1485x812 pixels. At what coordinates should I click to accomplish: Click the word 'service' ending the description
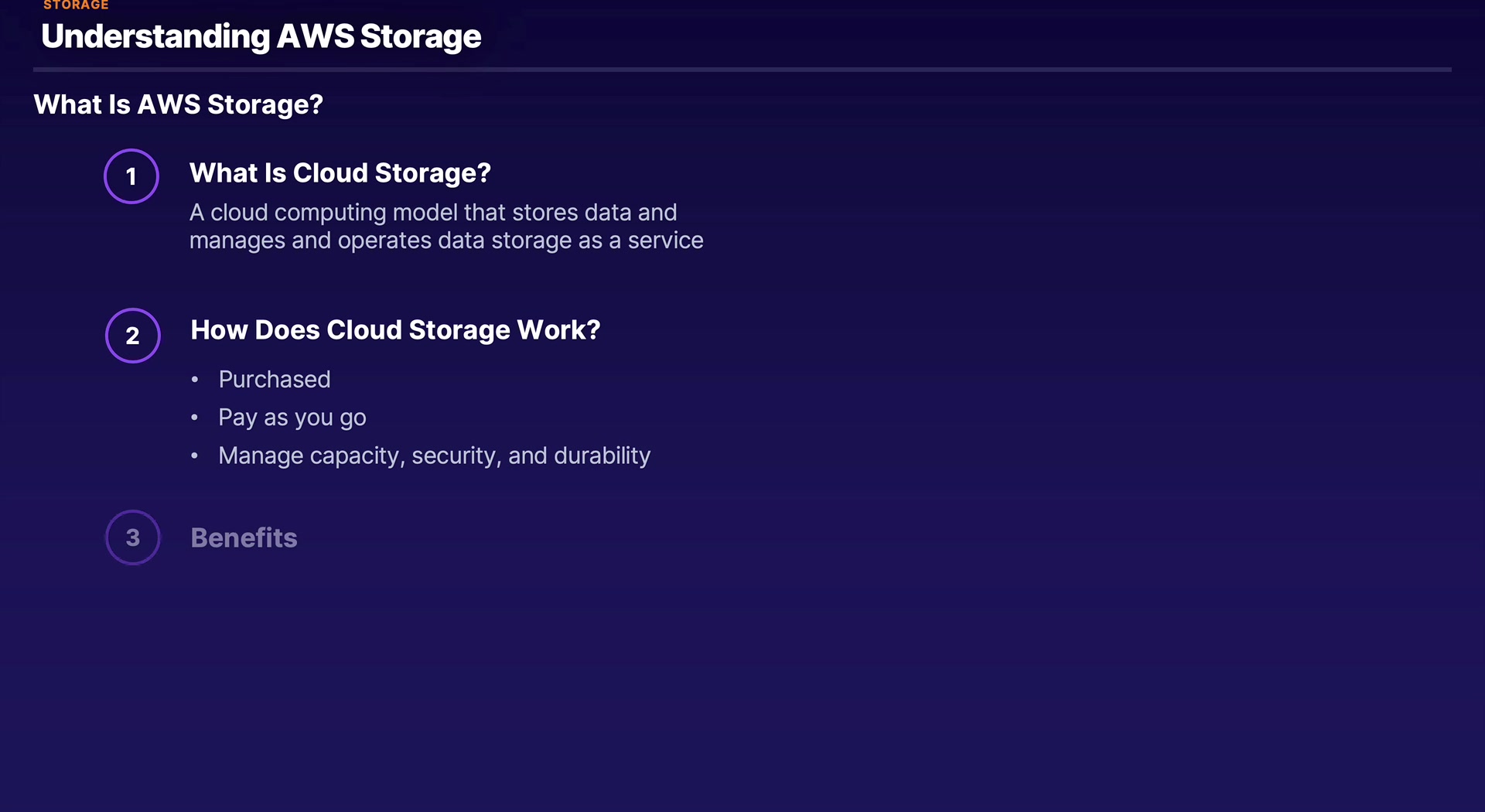coord(665,241)
